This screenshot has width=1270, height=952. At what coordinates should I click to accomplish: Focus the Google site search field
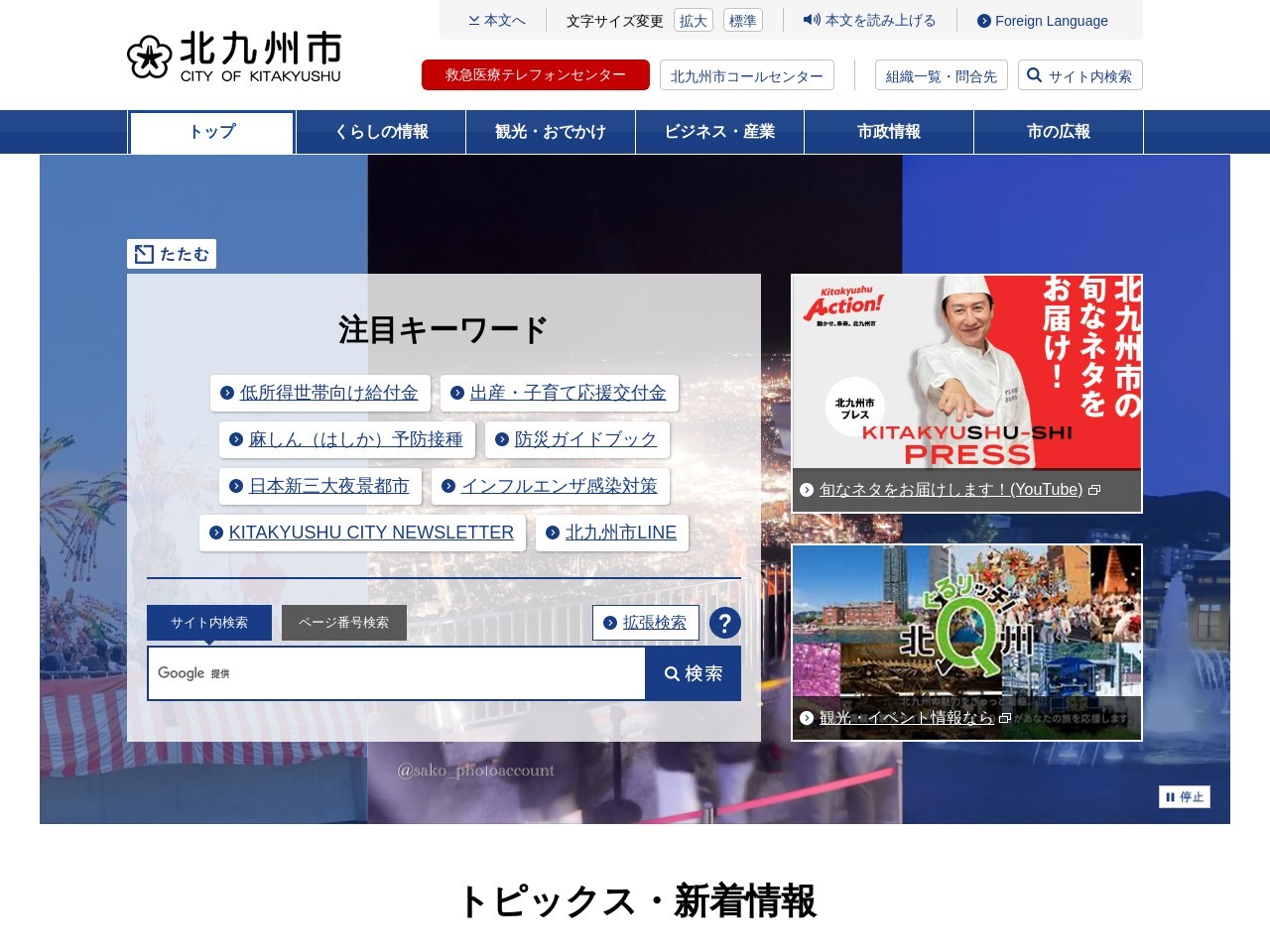pyautogui.click(x=397, y=673)
